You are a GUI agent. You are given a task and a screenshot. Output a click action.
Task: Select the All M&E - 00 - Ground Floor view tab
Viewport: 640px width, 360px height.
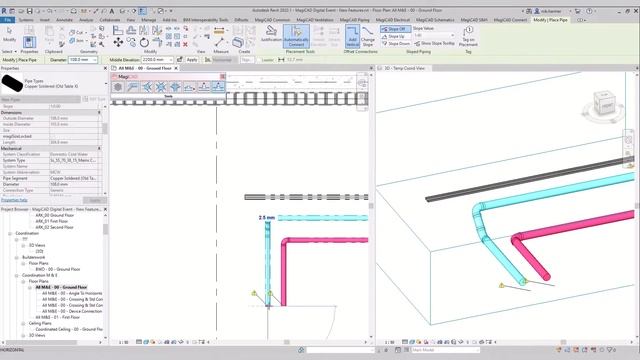[x=145, y=68]
